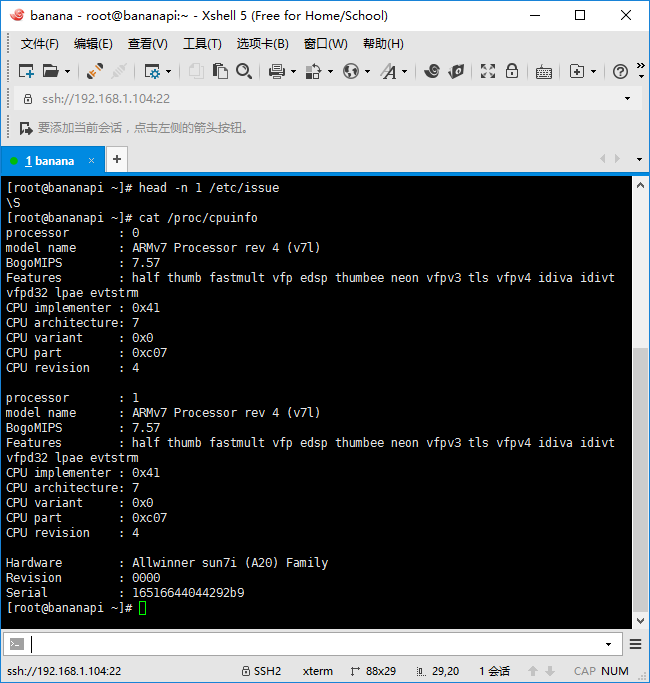Expand the Print dropdown arrow

click(293, 71)
